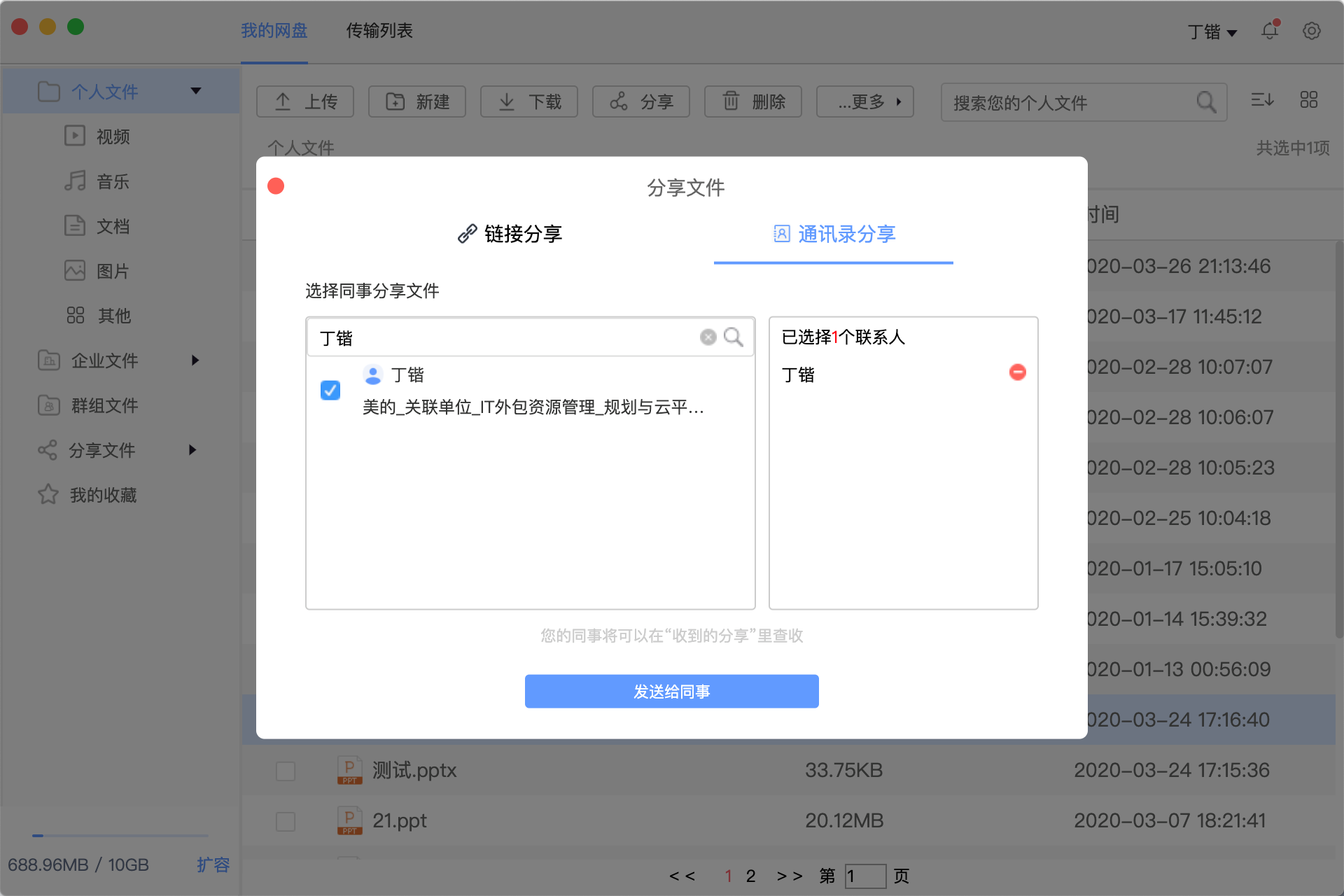This screenshot has width=1344, height=896.
Task: Click 发送给同事 button
Action: pyautogui.click(x=671, y=692)
